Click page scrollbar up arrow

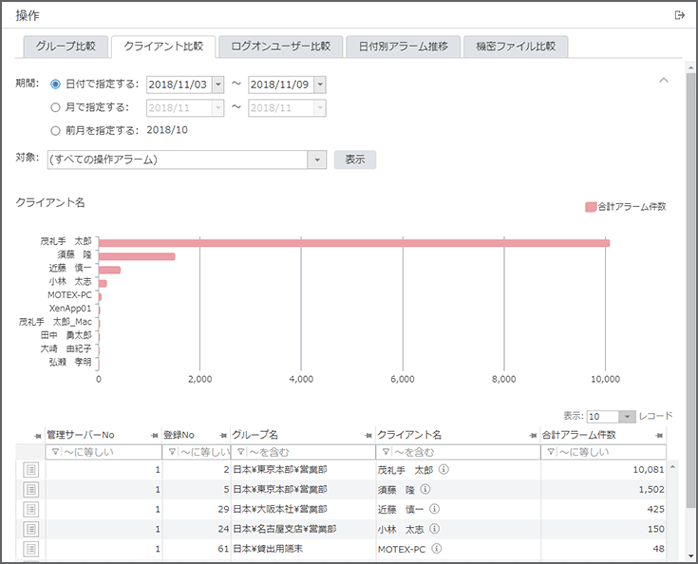(x=690, y=68)
